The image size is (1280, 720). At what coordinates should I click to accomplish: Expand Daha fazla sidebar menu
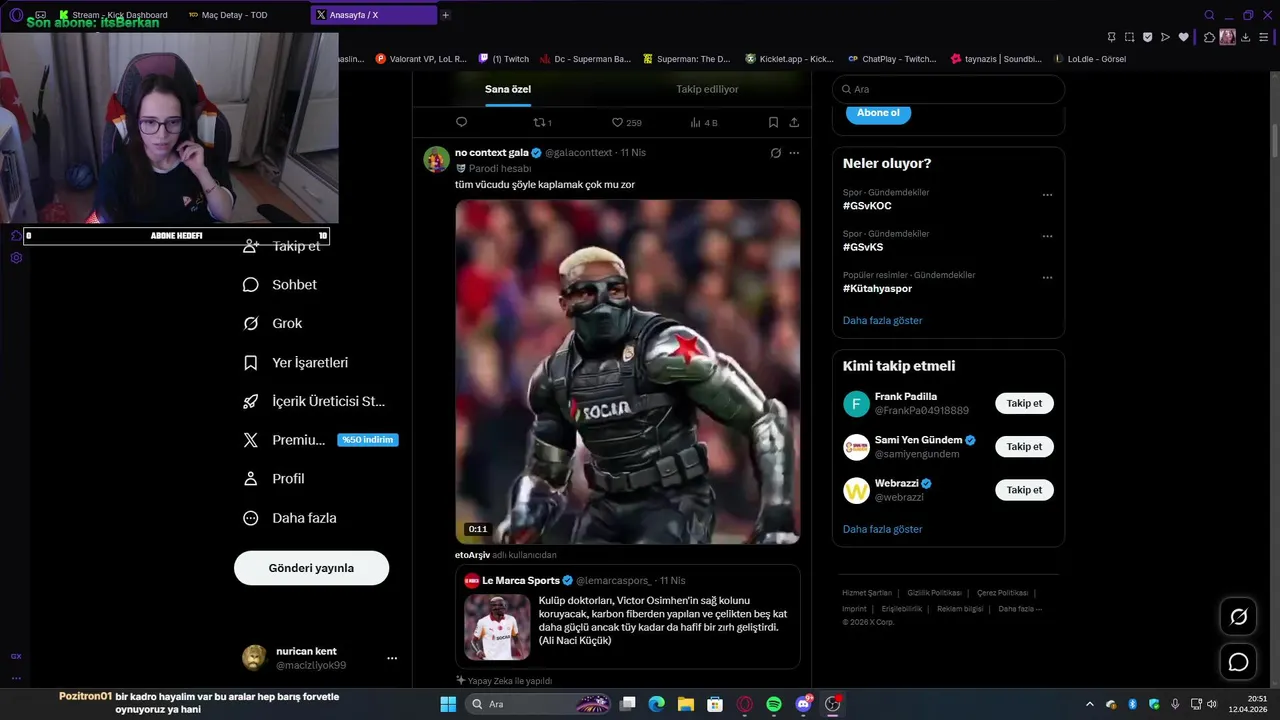[290, 518]
